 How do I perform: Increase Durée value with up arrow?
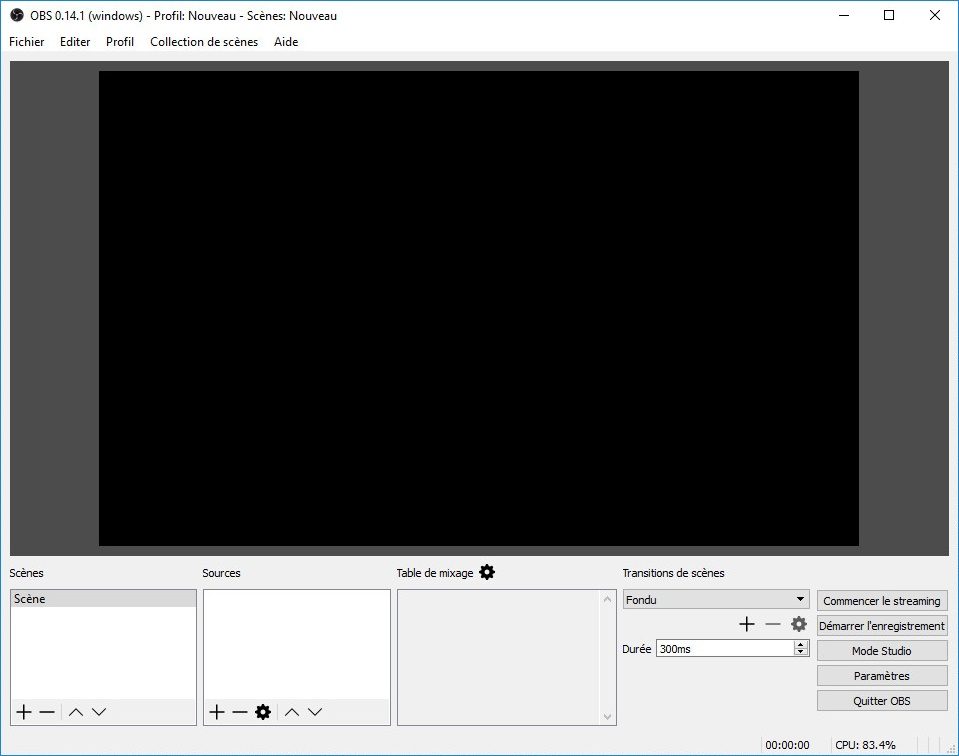point(800,645)
